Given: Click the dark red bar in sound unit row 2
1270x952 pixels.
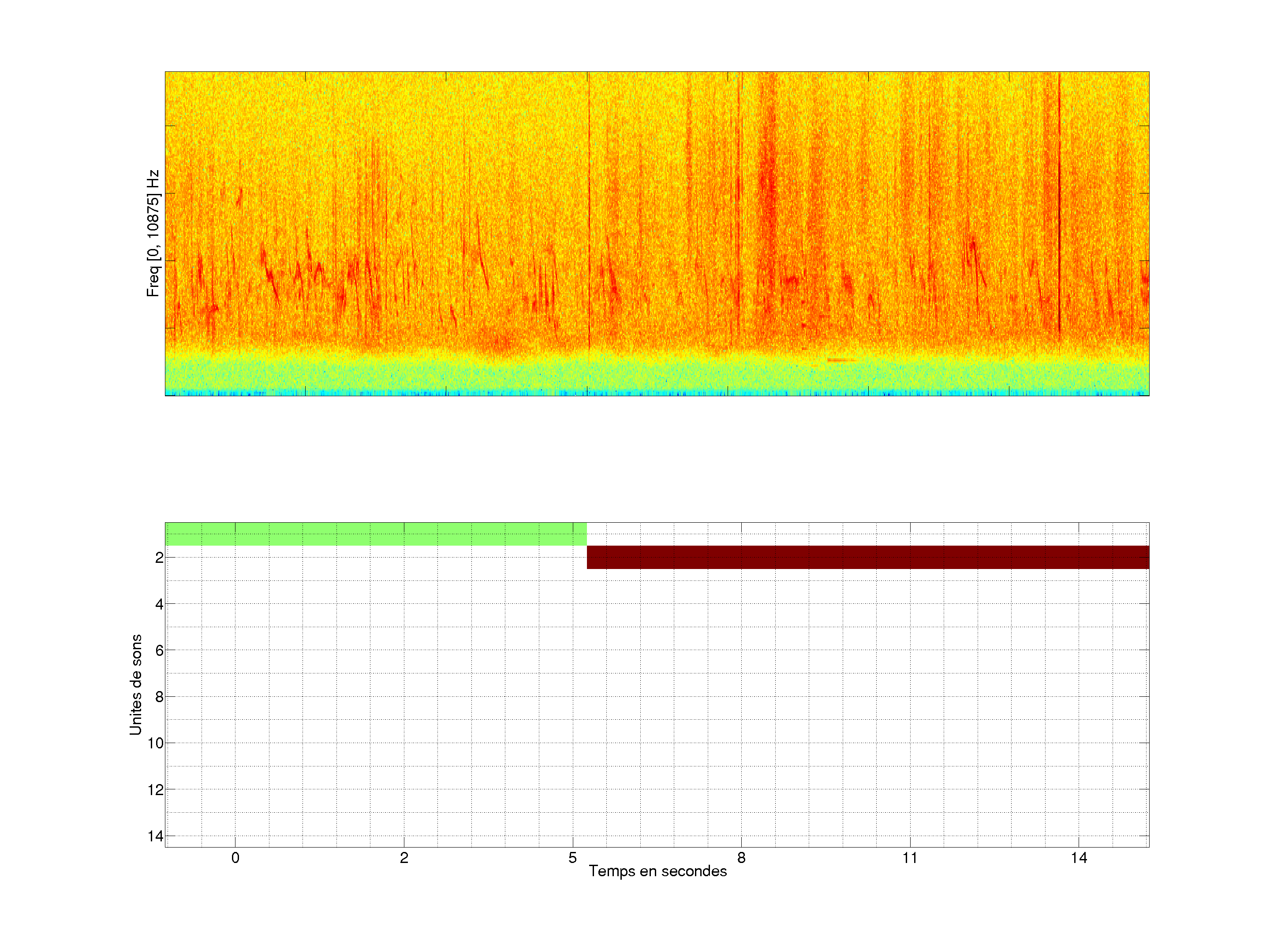Looking at the screenshot, I should 867,557.
